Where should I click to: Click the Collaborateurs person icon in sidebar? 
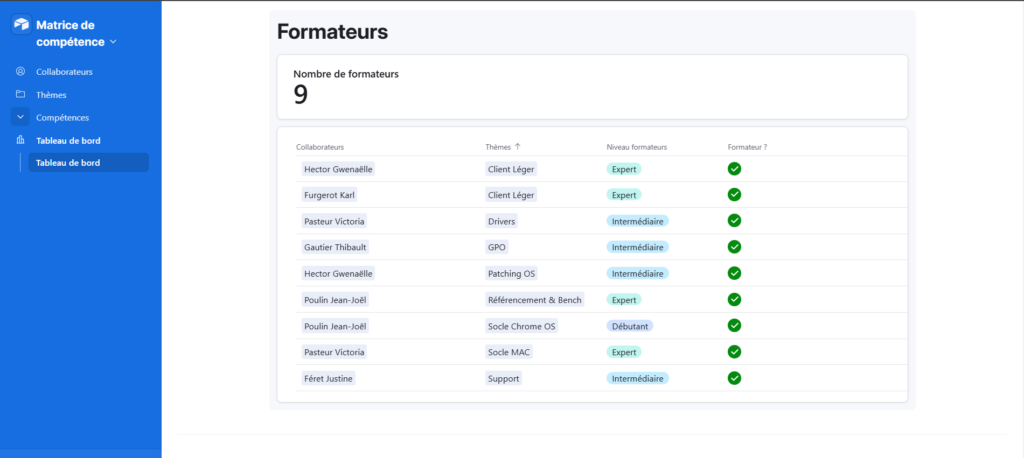pyautogui.click(x=20, y=71)
